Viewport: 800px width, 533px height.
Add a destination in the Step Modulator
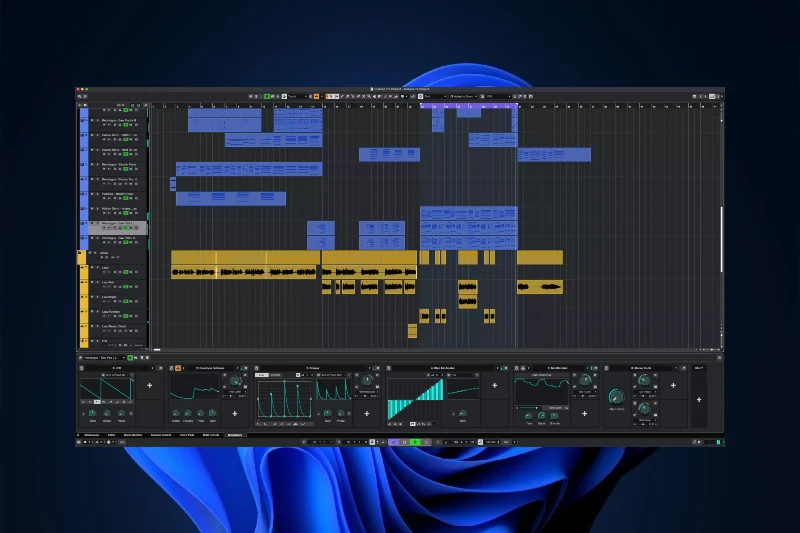click(x=494, y=386)
